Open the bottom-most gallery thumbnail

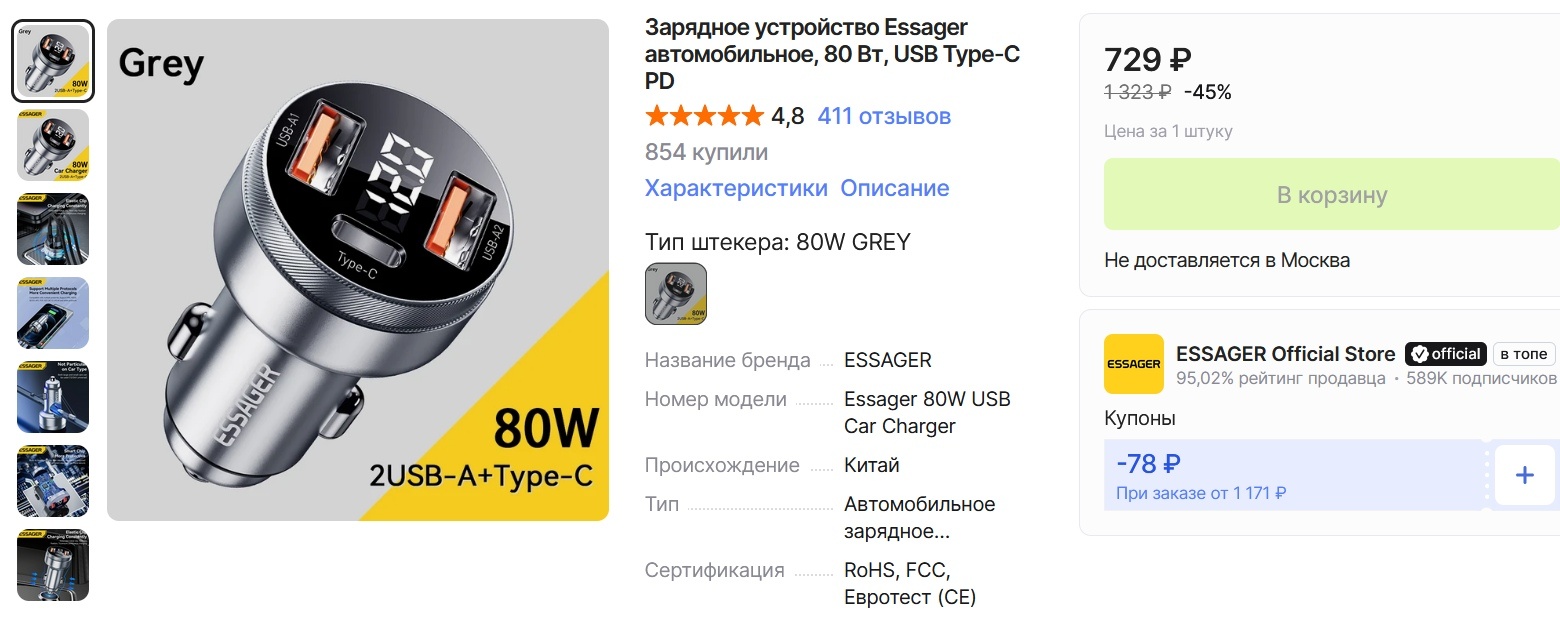[52, 565]
